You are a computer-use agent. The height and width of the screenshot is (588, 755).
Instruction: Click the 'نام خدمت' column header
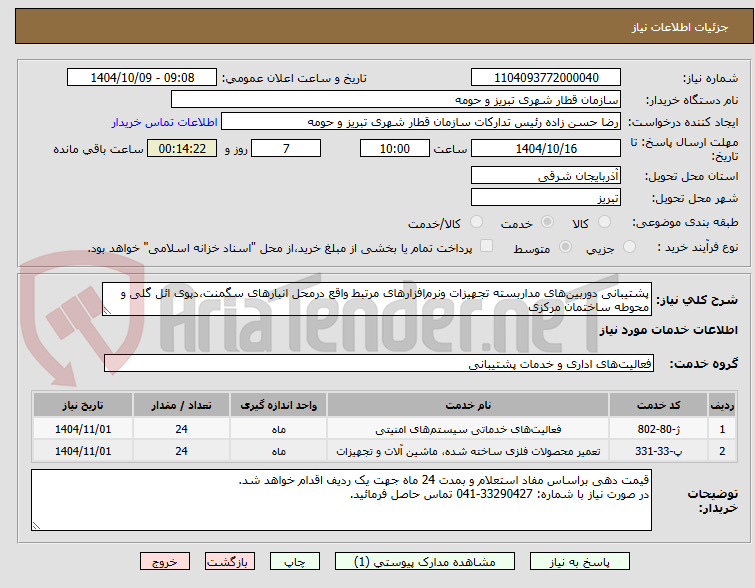(x=468, y=405)
